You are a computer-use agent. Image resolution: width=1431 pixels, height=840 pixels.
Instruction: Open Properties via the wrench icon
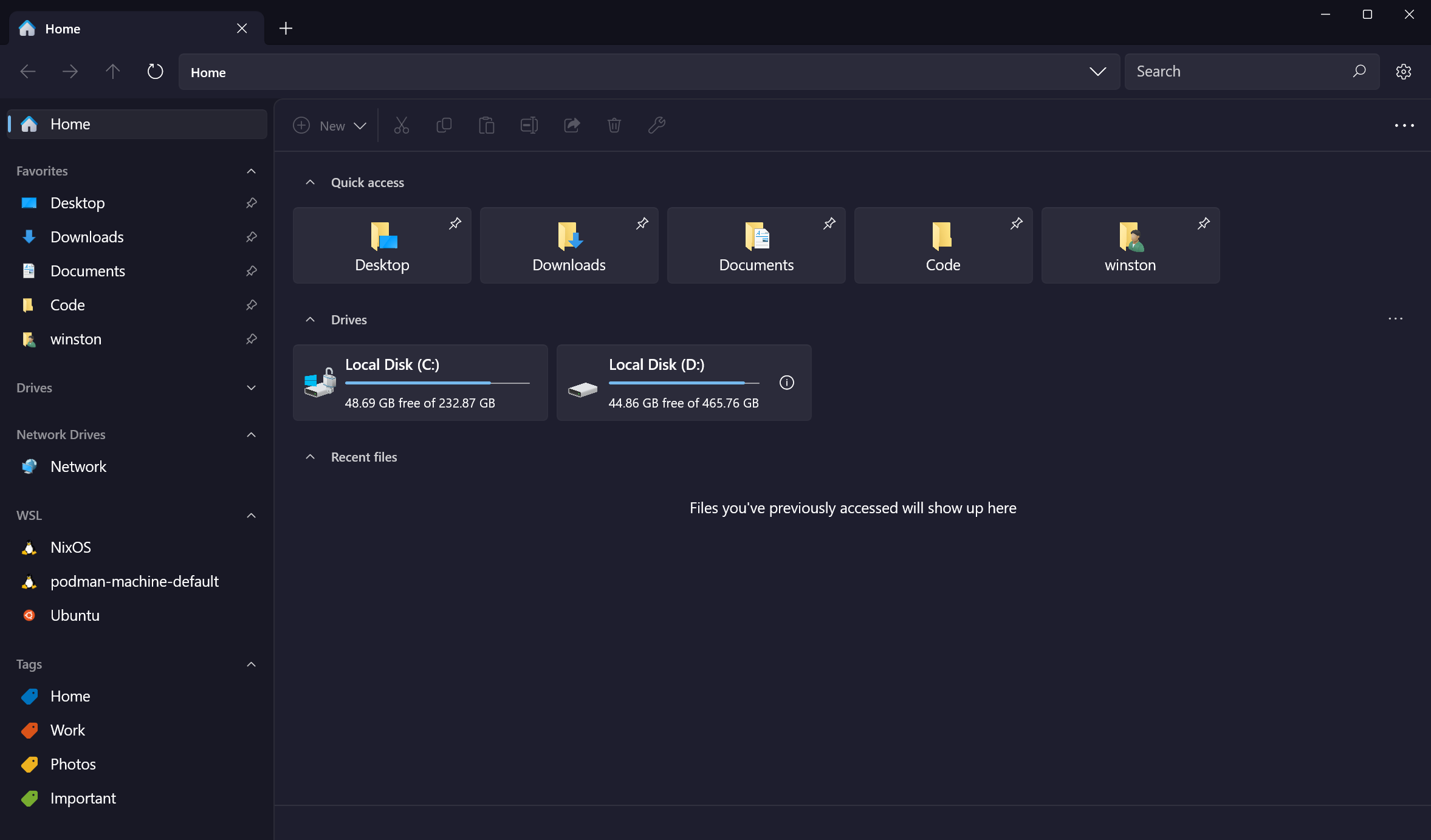pyautogui.click(x=657, y=125)
